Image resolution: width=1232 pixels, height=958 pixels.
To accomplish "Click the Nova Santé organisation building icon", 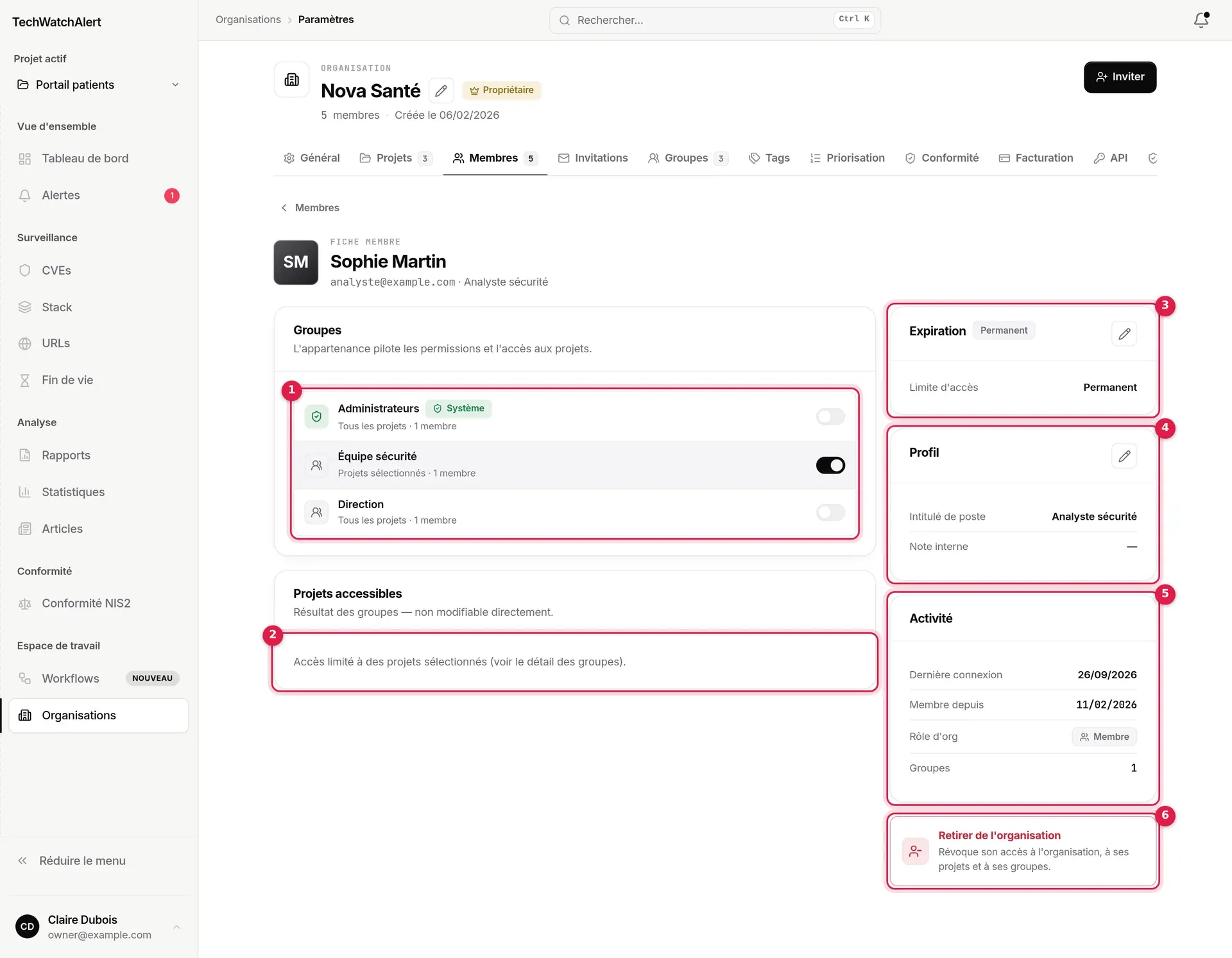I will (292, 80).
